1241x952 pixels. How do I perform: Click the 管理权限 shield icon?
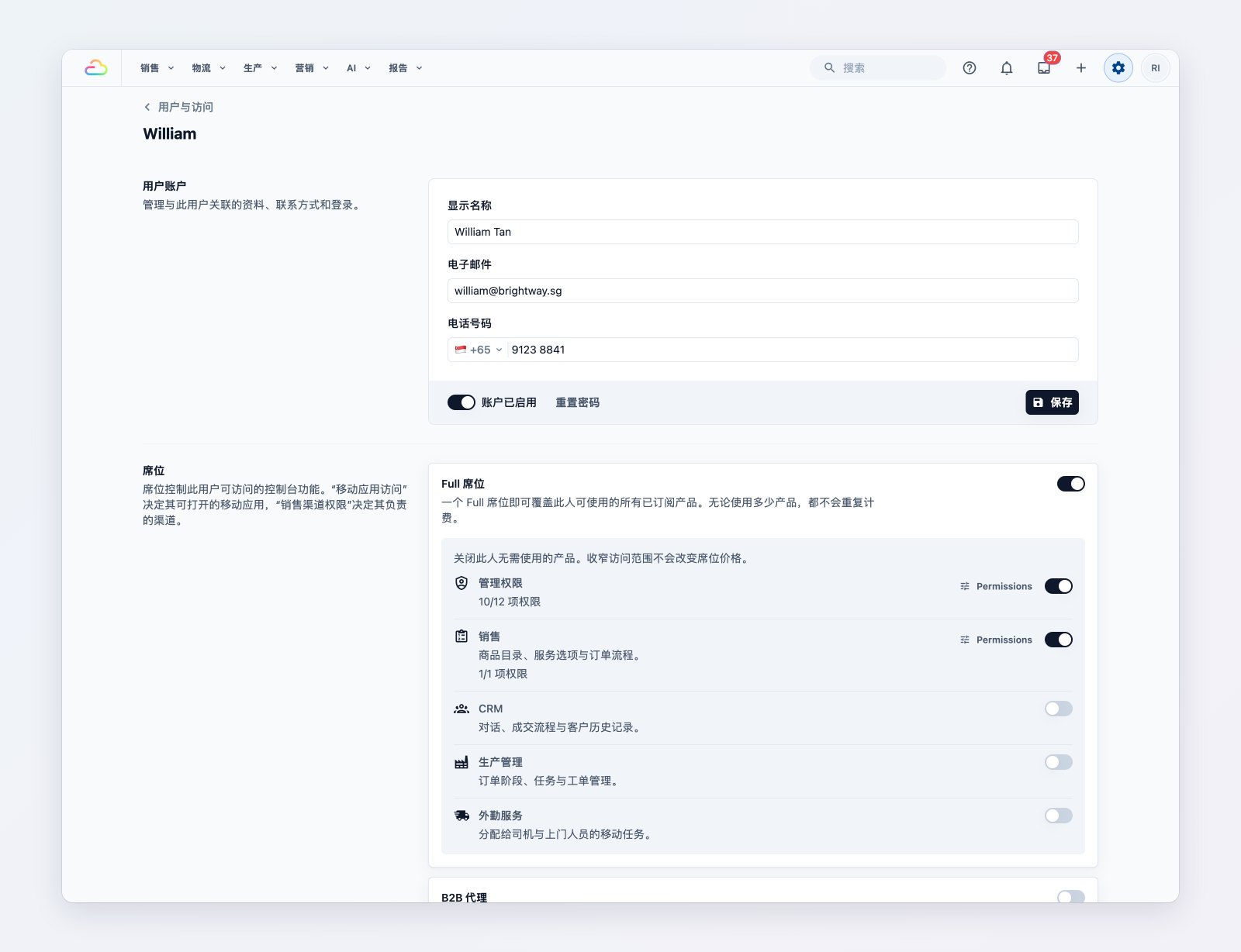[x=461, y=583]
